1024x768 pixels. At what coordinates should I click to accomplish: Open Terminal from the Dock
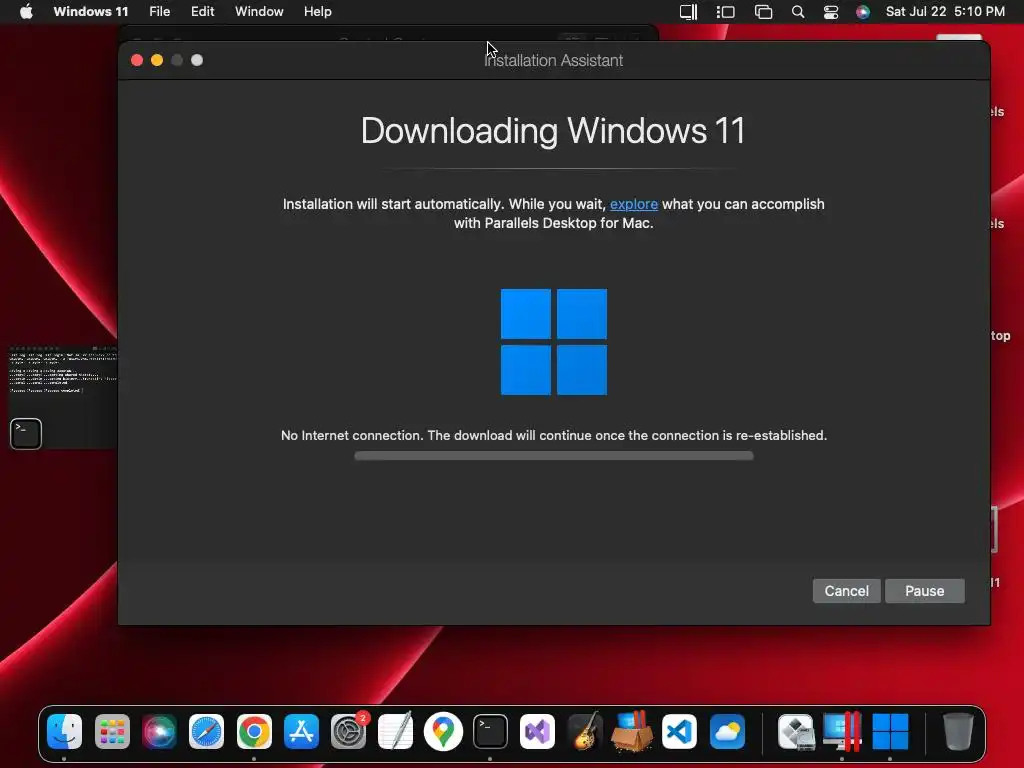point(490,731)
